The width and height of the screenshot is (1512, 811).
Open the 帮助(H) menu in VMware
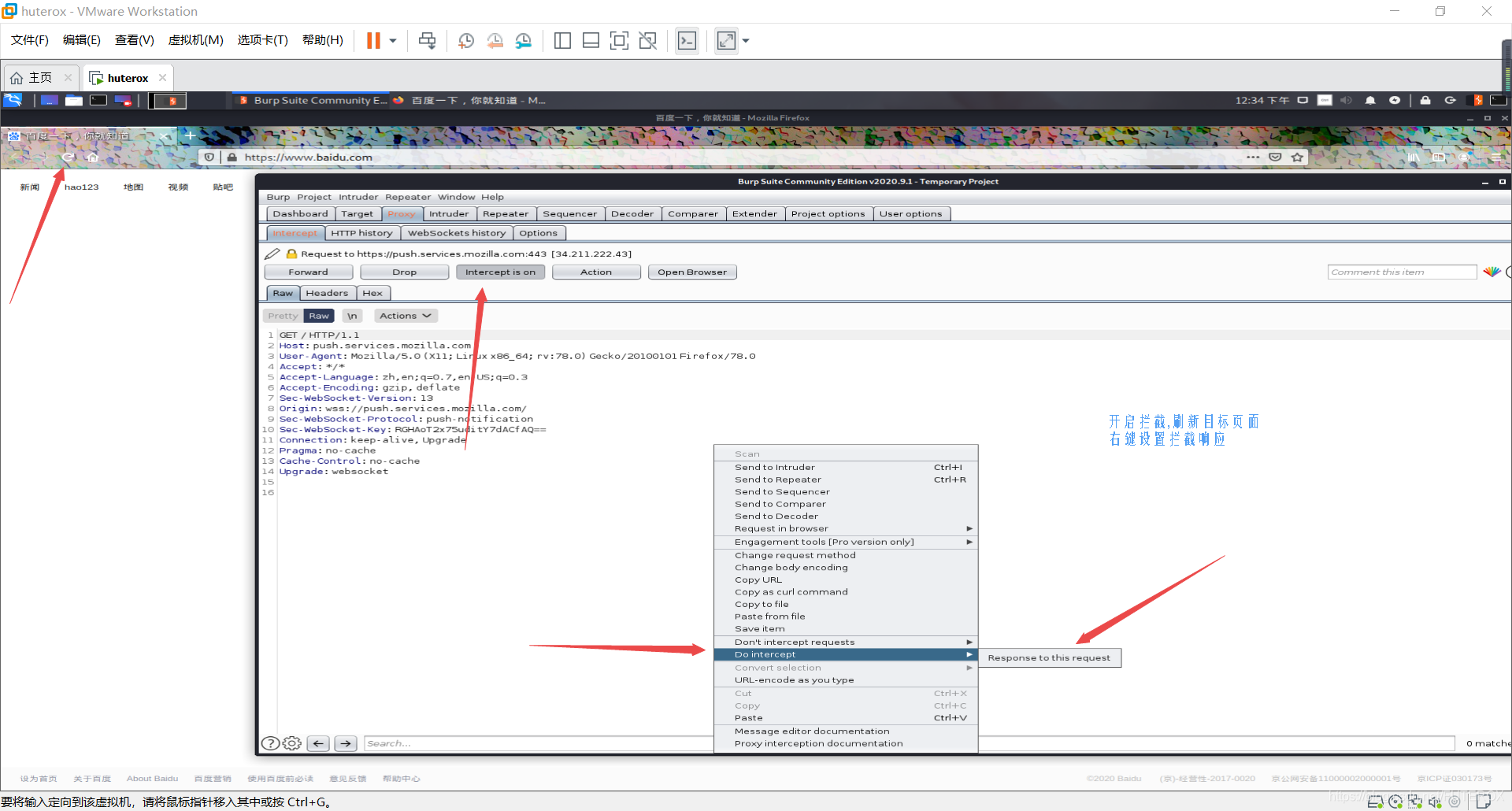tap(323, 40)
